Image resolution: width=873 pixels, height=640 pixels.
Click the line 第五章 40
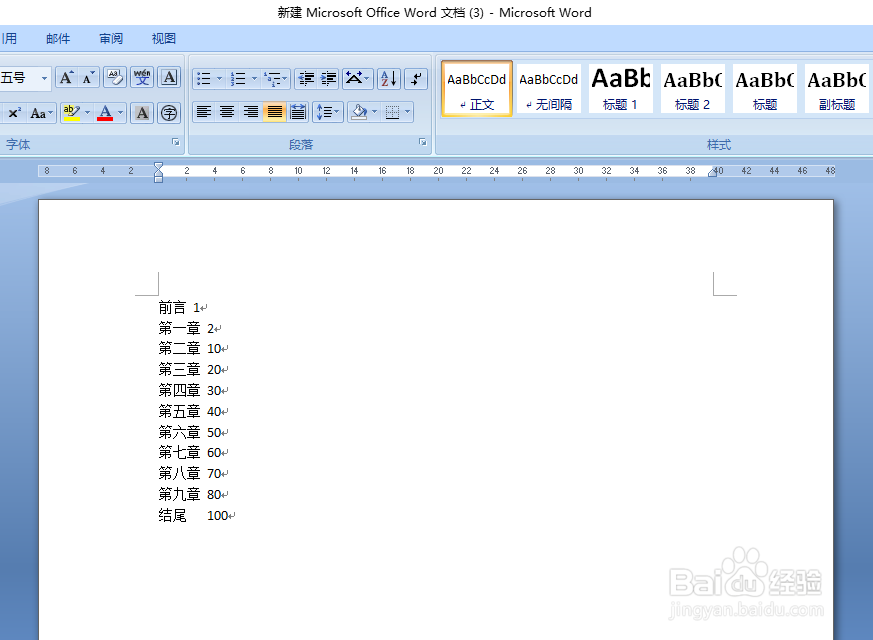193,412
